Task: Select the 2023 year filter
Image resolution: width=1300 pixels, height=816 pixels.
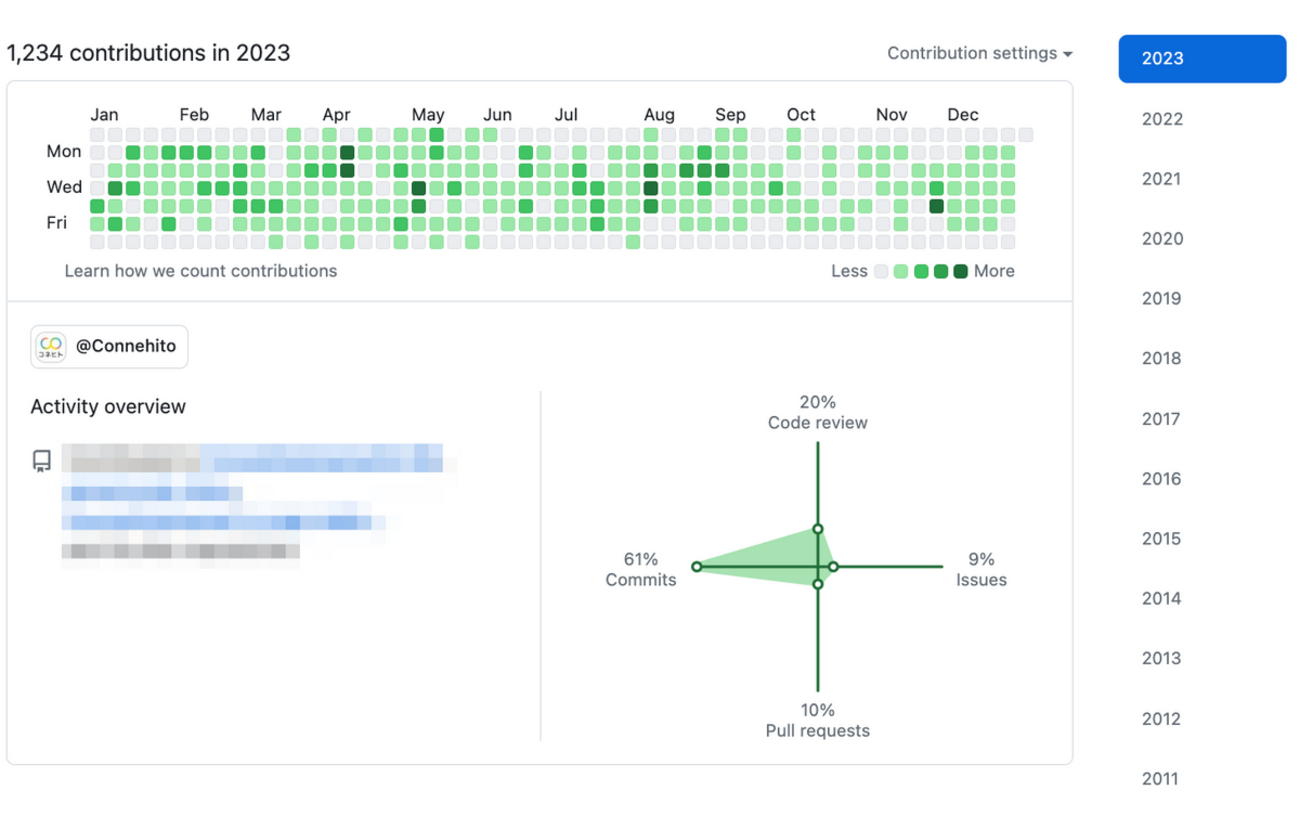Action: [1201, 59]
